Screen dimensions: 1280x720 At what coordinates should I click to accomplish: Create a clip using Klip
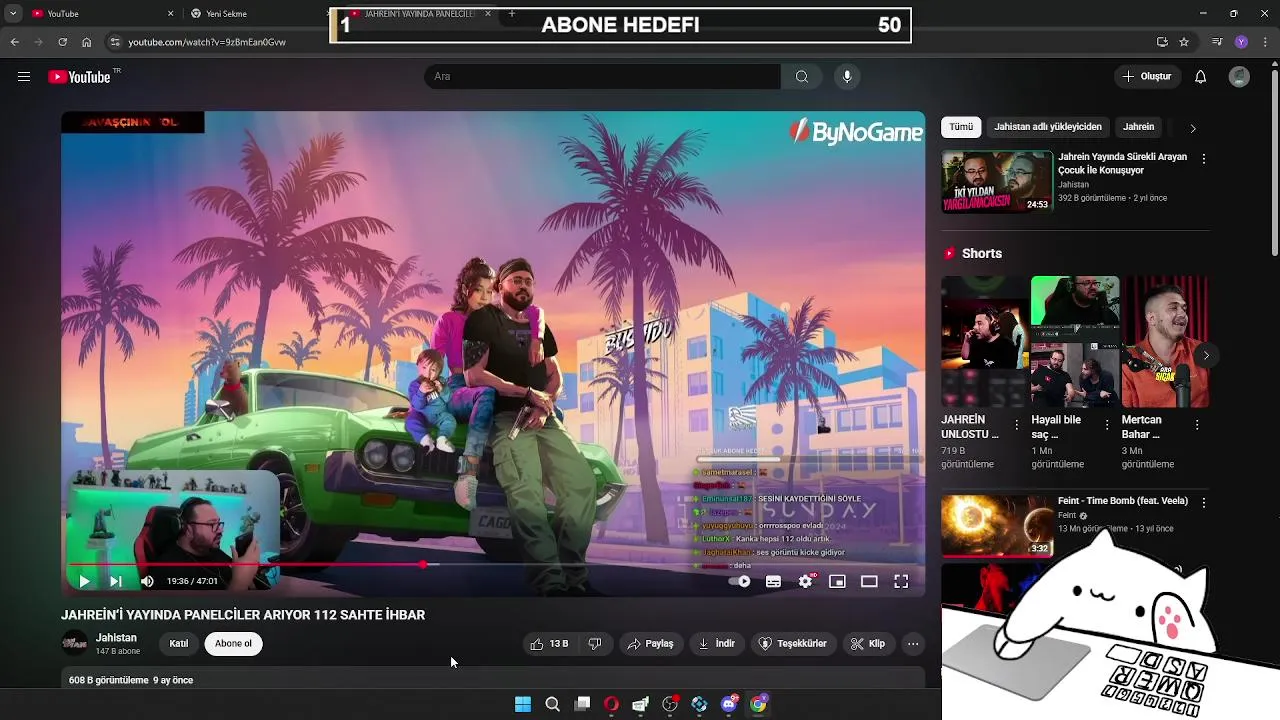(868, 644)
